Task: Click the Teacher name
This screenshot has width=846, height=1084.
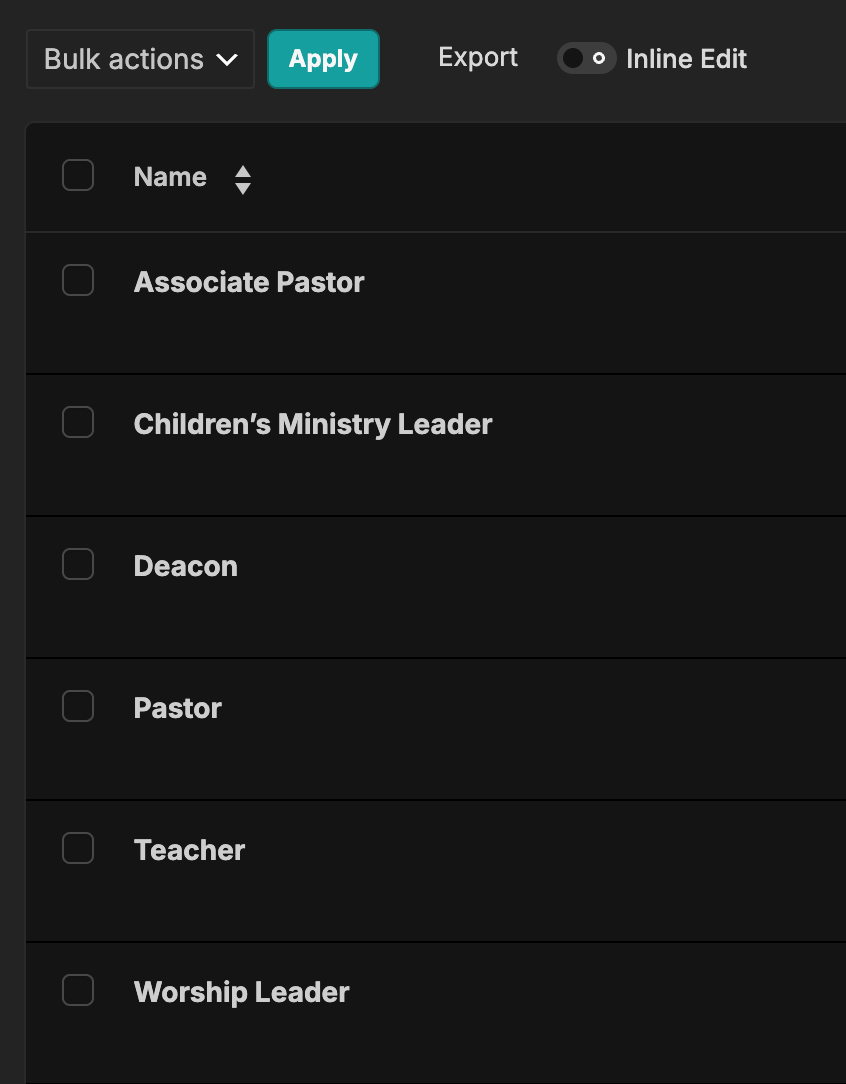Action: [x=190, y=850]
